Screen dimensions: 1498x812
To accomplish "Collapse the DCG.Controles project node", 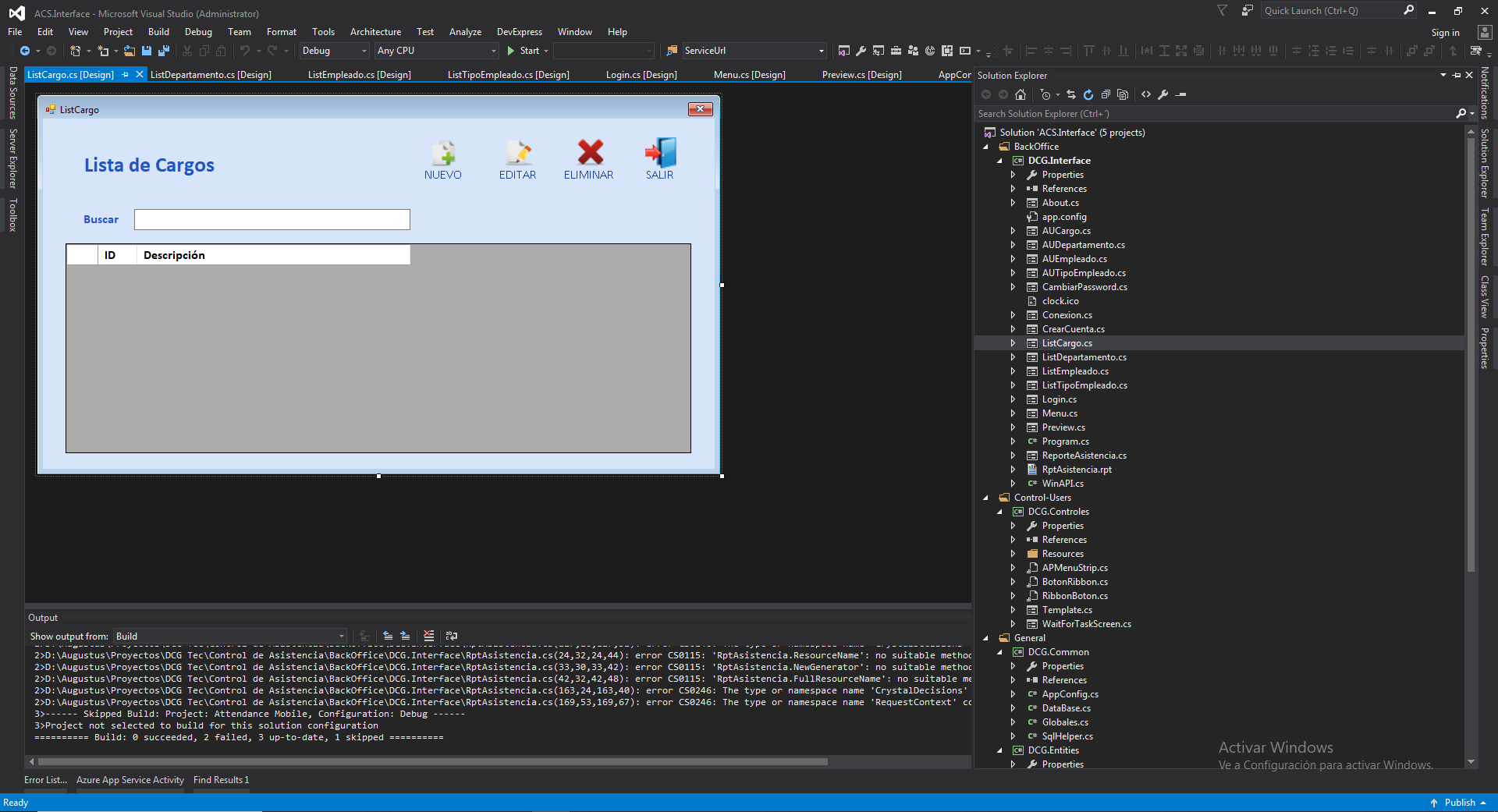I will point(1000,512).
